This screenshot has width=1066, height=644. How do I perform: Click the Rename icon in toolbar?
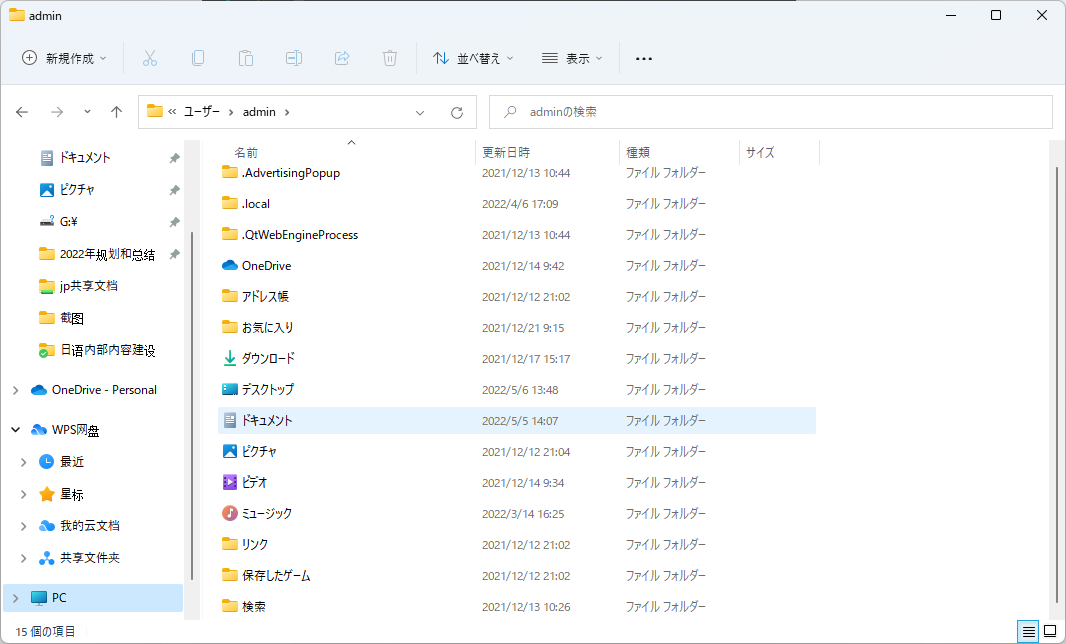click(x=294, y=58)
